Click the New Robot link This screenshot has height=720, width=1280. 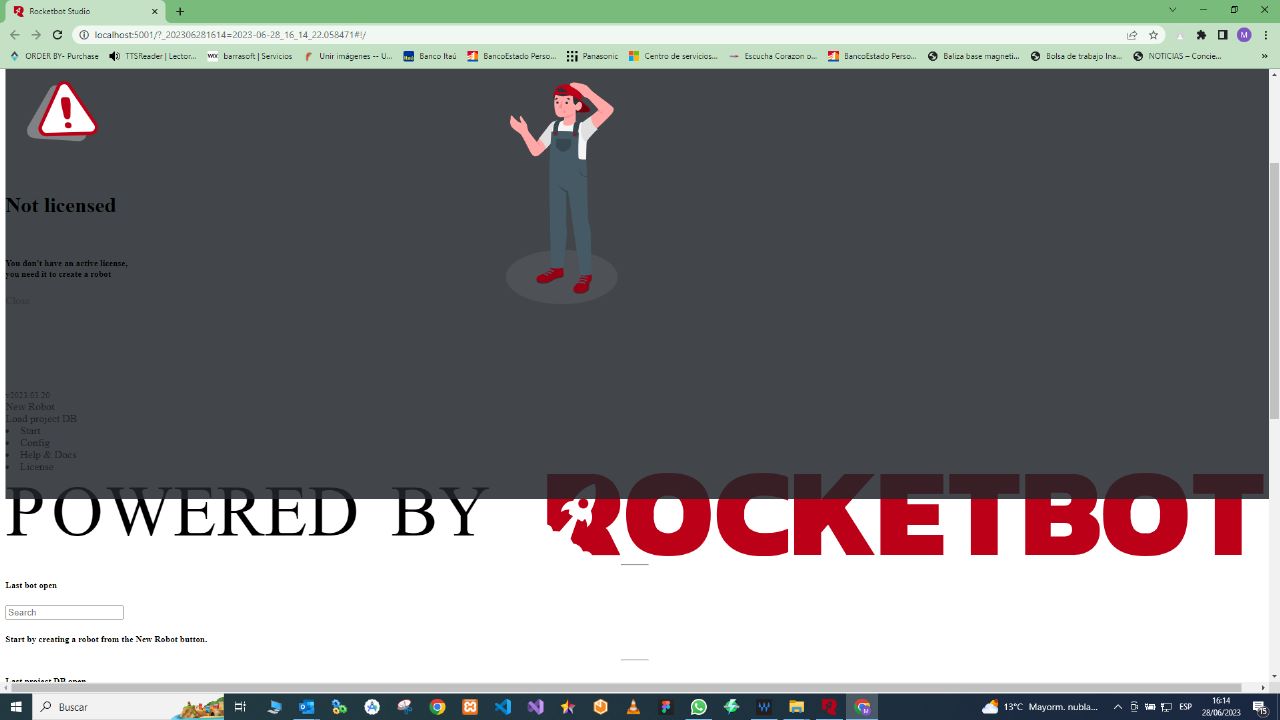click(x=30, y=407)
